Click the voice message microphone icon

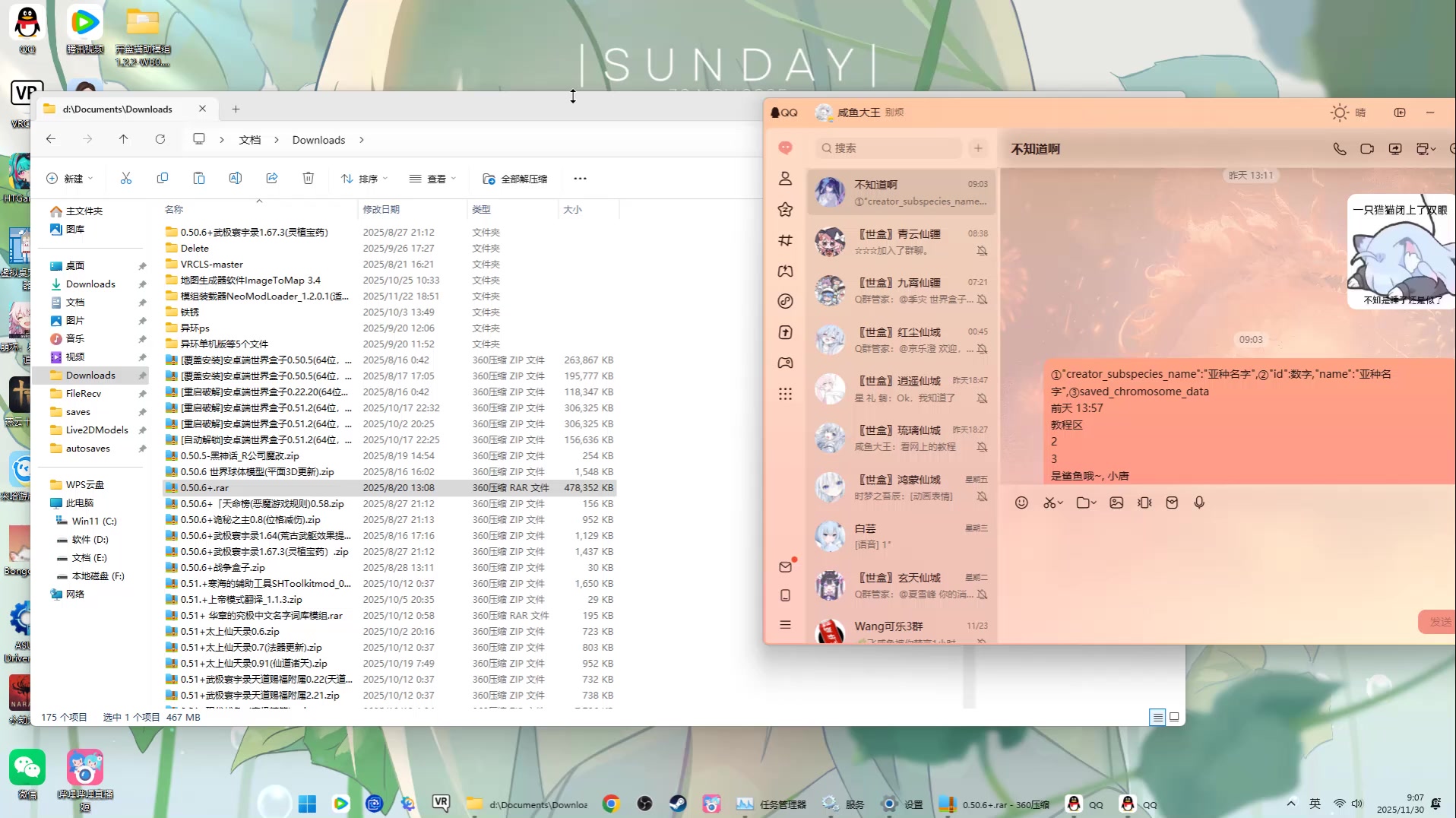tap(1199, 503)
